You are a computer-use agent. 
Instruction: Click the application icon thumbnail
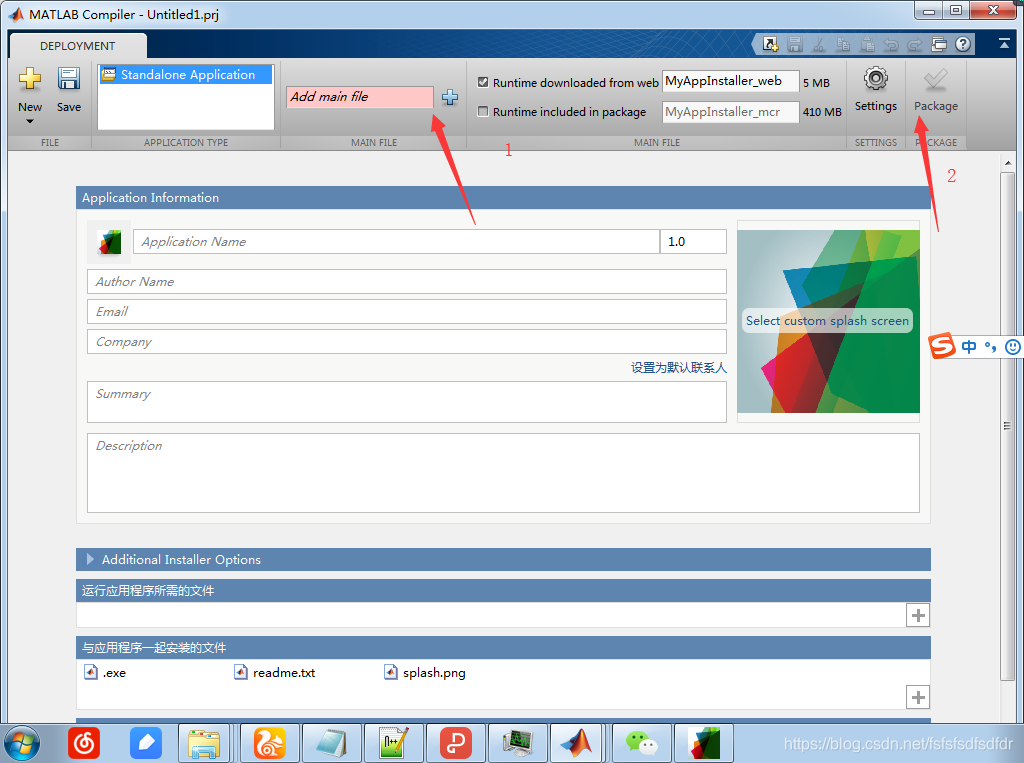tap(109, 242)
